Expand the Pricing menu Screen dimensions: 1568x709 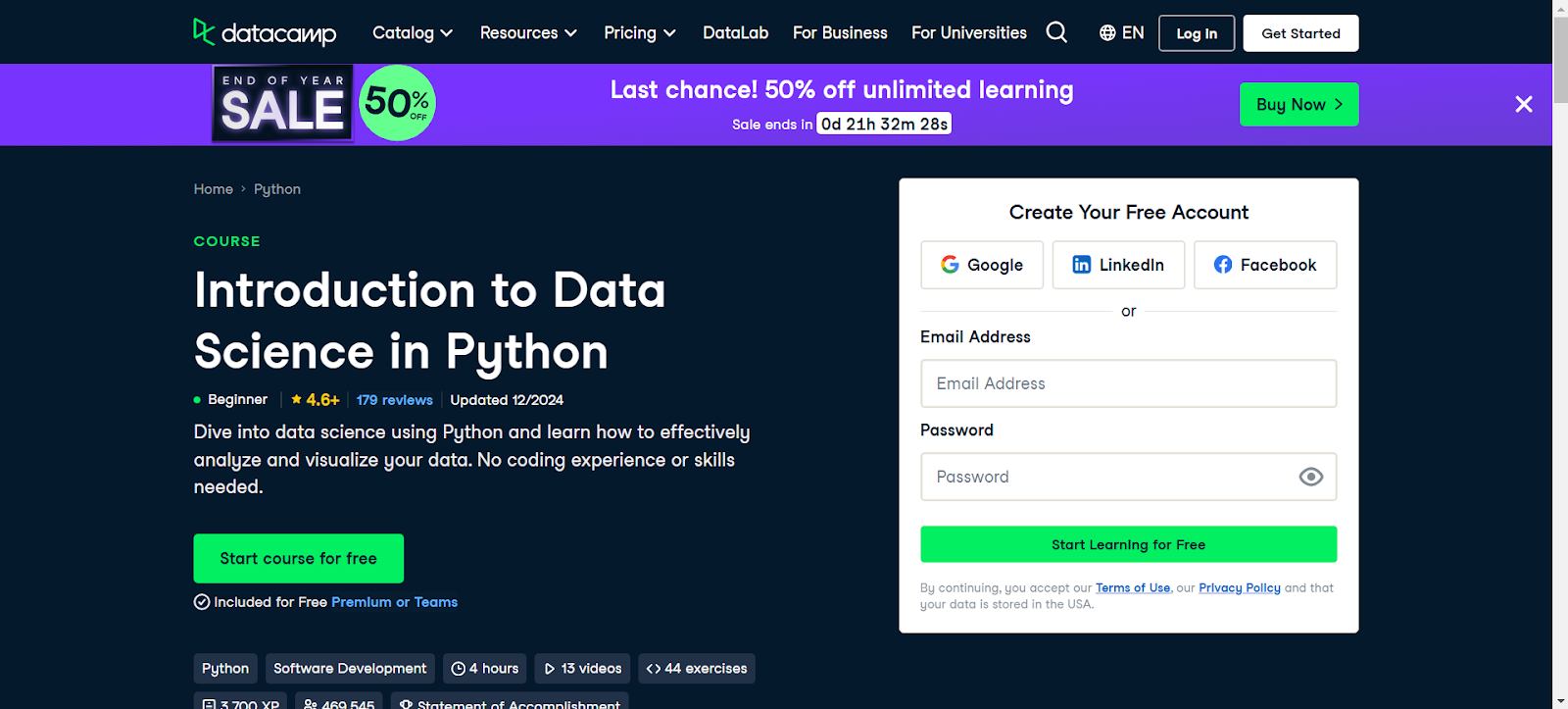click(x=640, y=32)
